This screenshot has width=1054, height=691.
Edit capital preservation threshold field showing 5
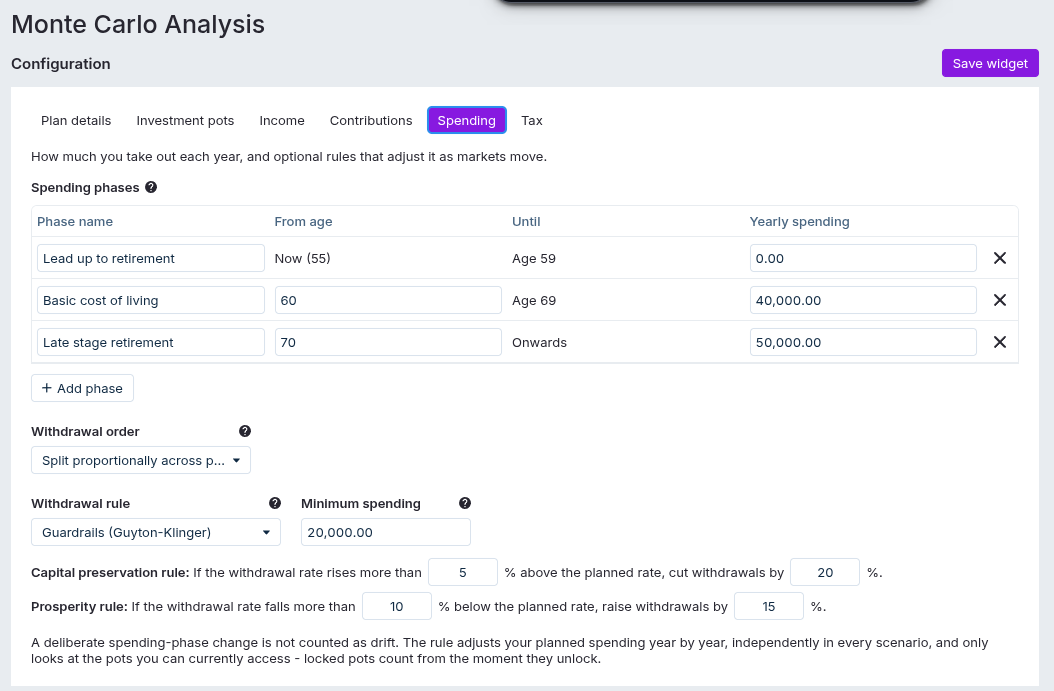[x=463, y=572]
